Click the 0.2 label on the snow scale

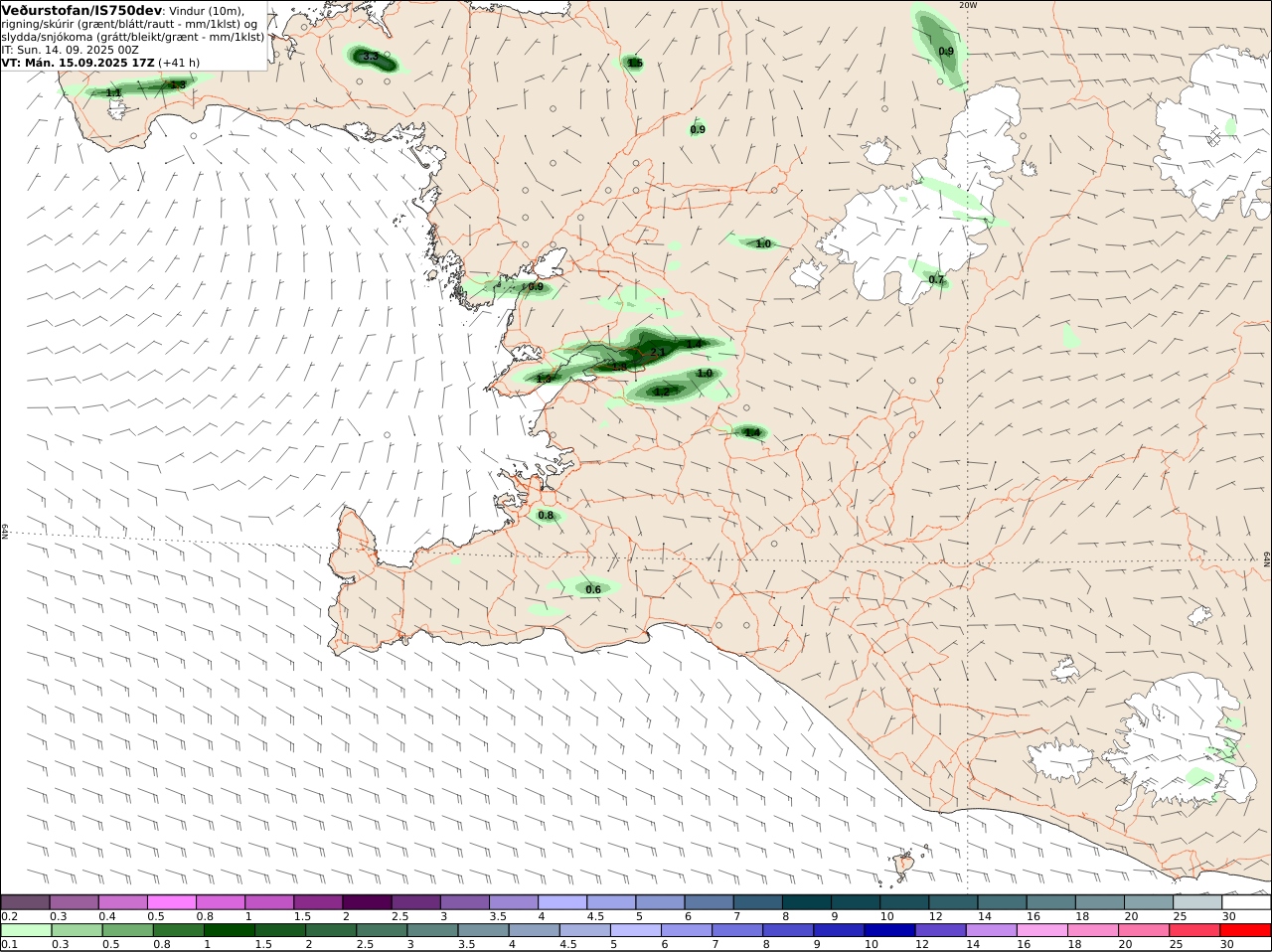[9, 916]
